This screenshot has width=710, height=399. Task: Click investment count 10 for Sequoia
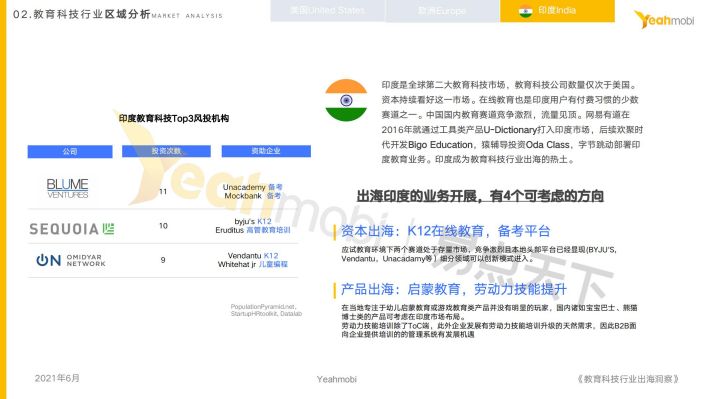point(163,226)
